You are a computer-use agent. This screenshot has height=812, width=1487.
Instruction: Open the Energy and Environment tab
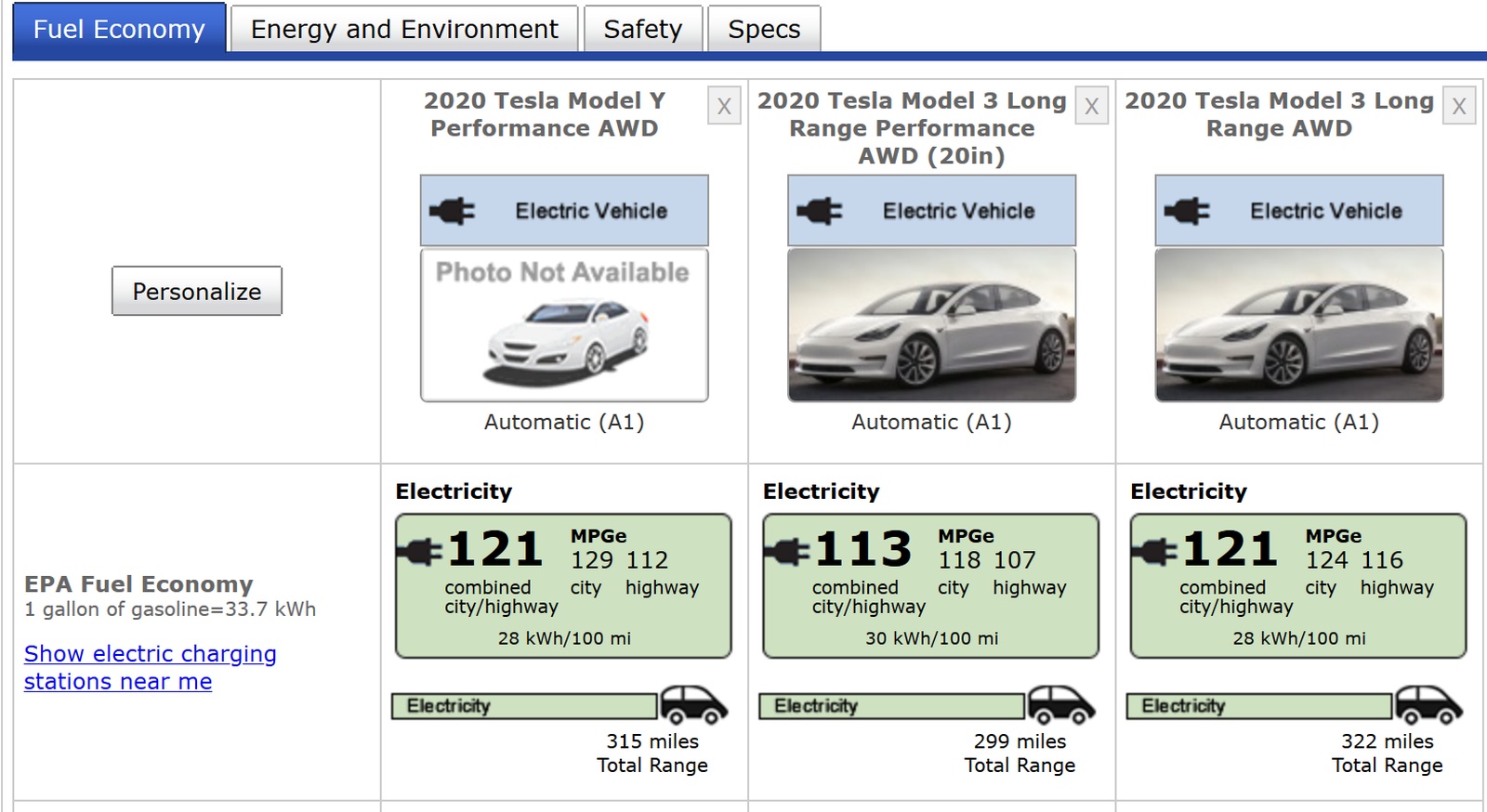point(404,29)
